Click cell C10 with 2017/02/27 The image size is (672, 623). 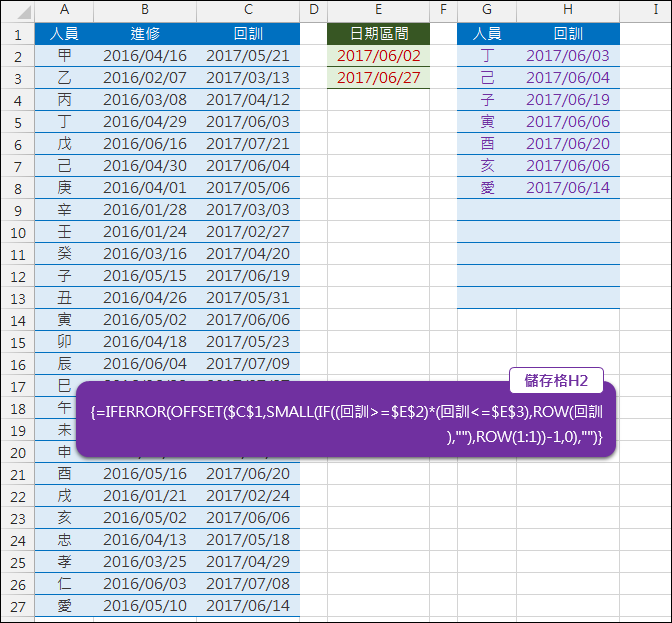coord(248,232)
